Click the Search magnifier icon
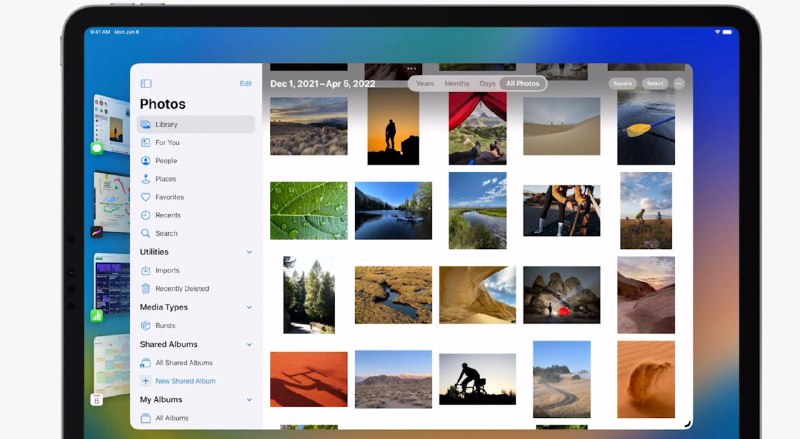This screenshot has width=800, height=439. pyautogui.click(x=145, y=233)
